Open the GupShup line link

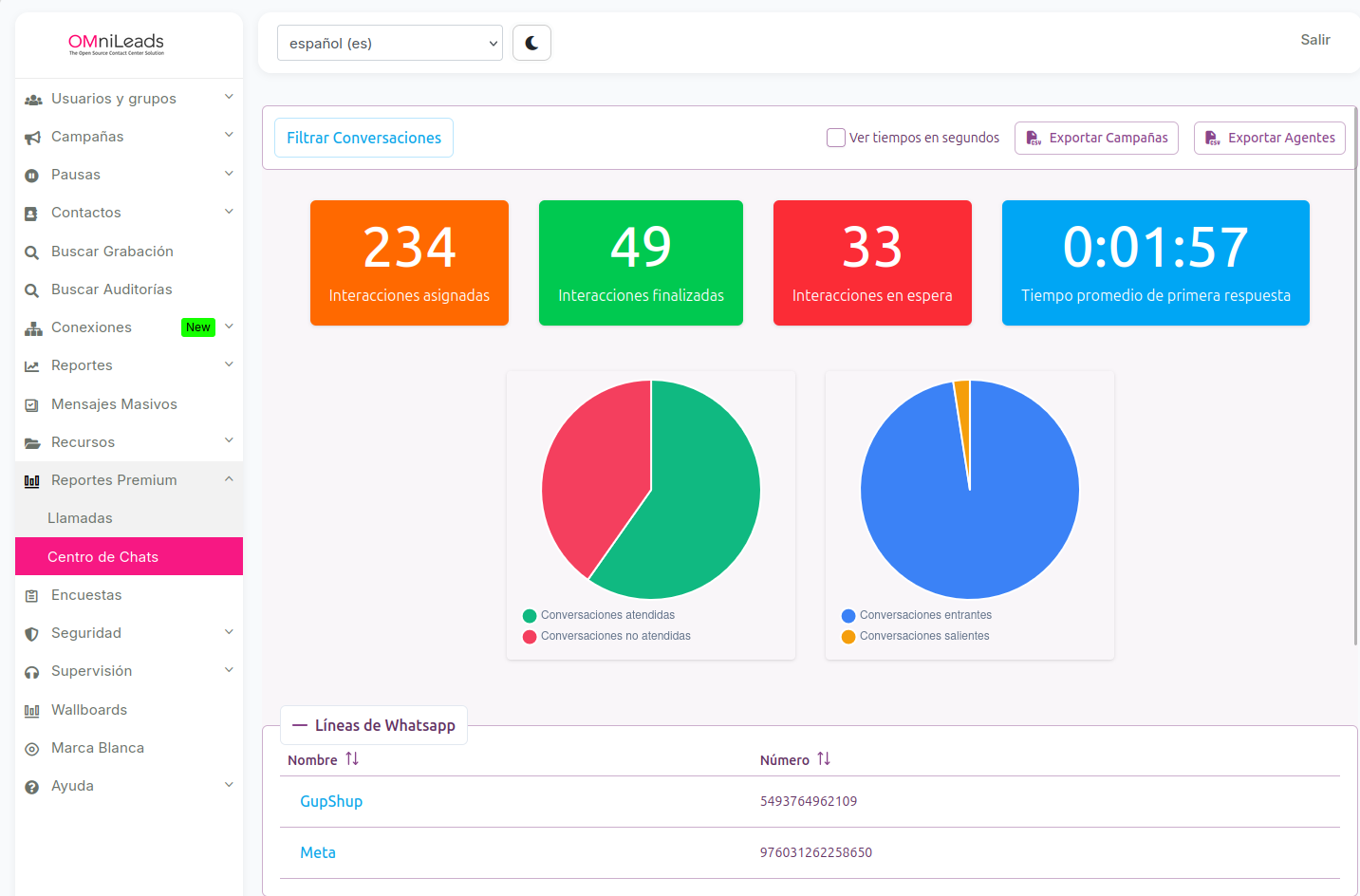(x=331, y=801)
